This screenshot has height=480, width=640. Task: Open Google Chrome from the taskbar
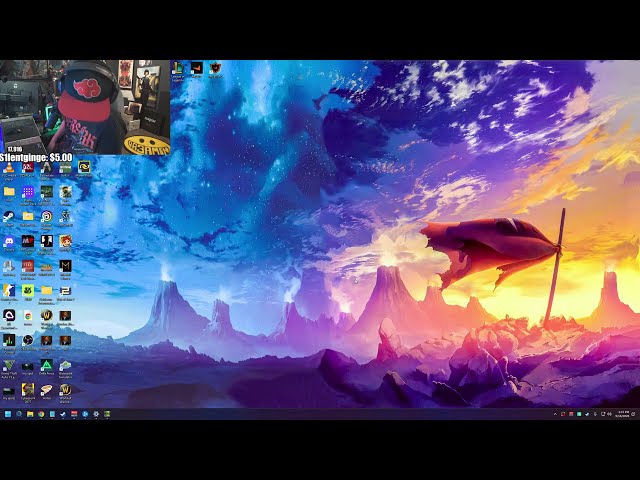click(41, 414)
